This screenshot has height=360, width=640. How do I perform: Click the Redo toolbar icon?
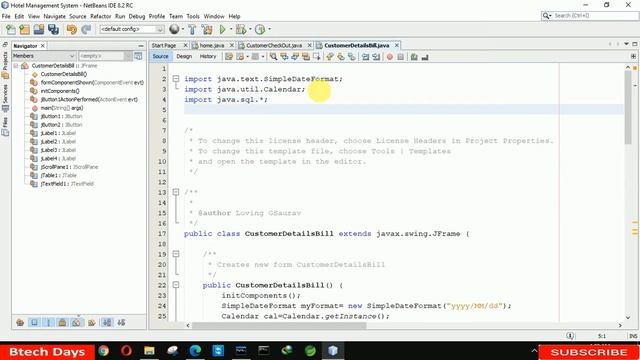pyautogui.click(x=86, y=29)
